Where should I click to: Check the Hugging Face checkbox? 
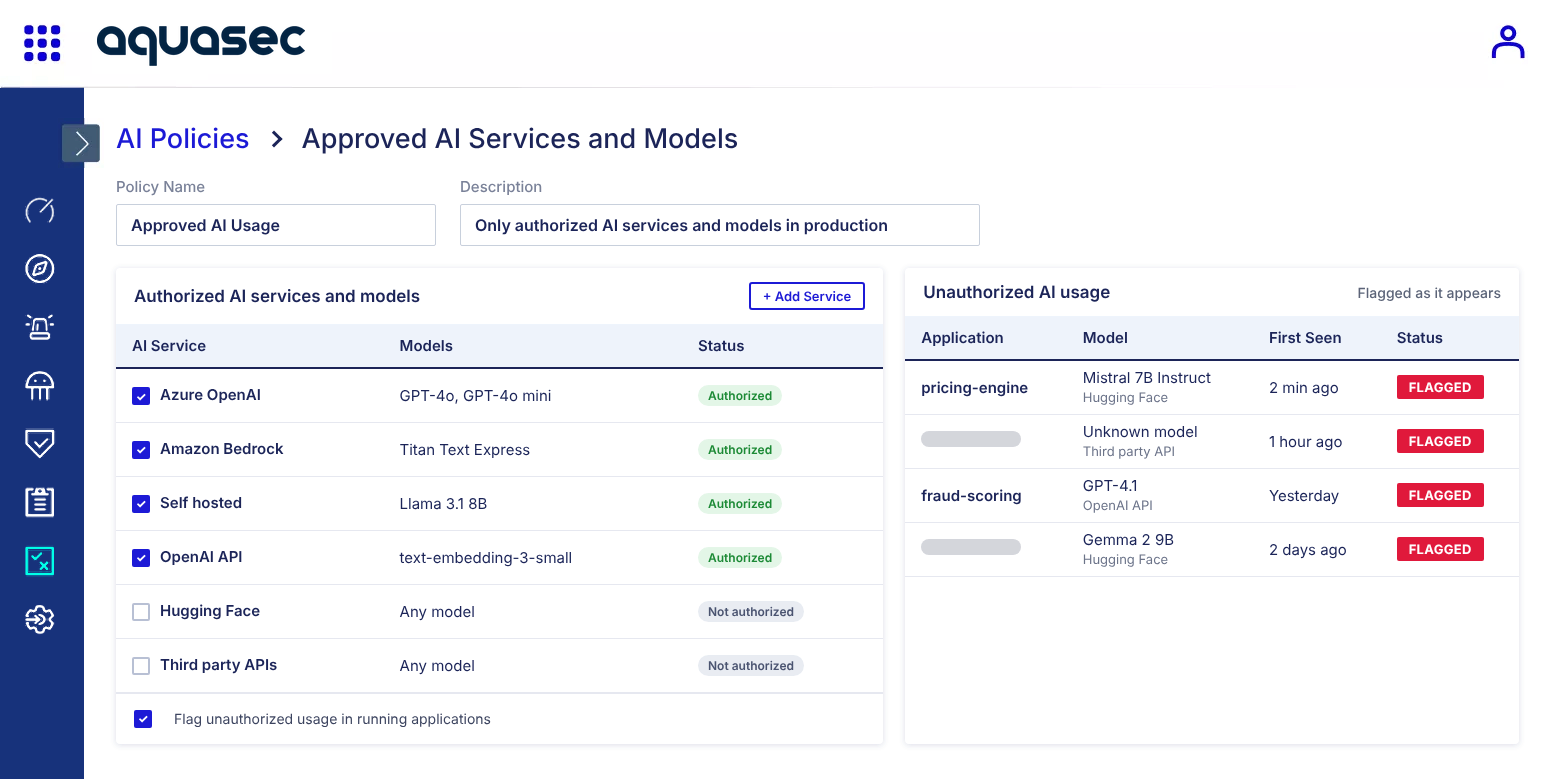[x=141, y=612]
